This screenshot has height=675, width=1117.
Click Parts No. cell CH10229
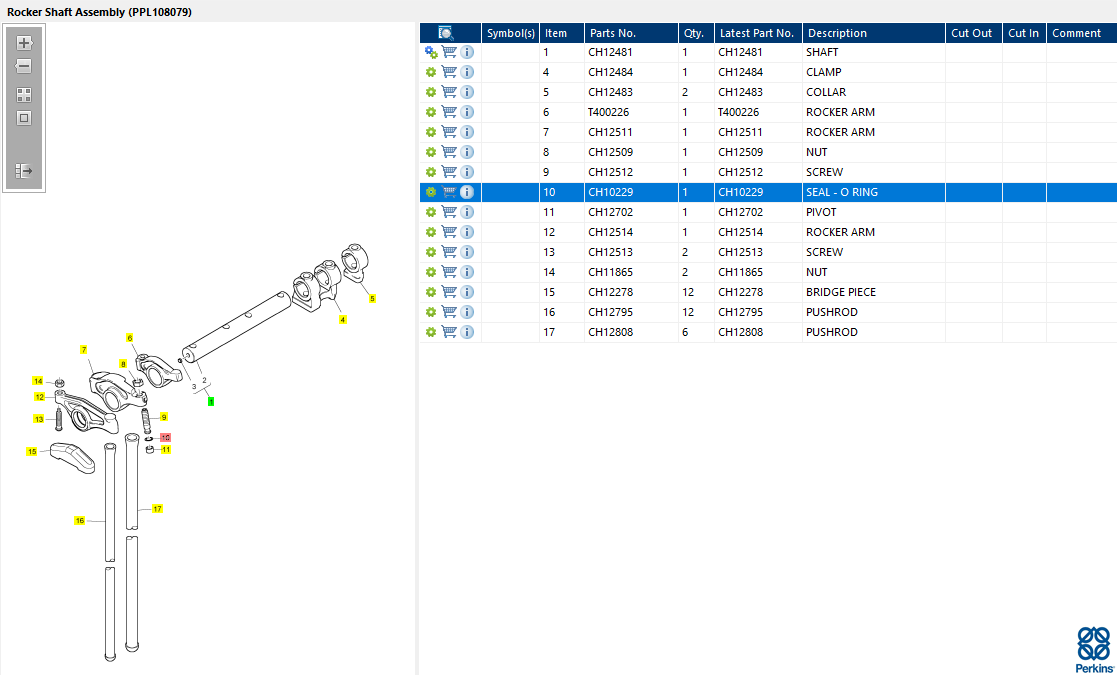(x=631, y=192)
